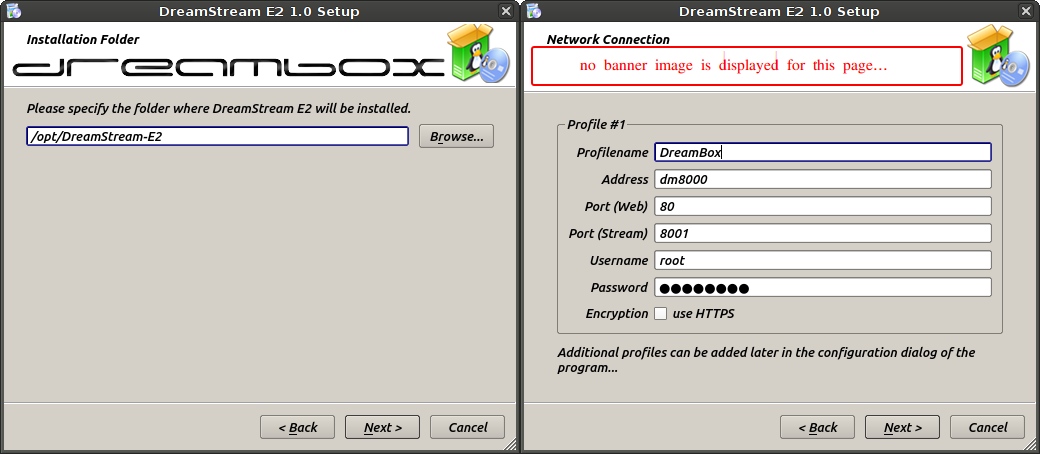Screen dimensions: 1040x454
Task: Close the Network Connection setup window
Action: point(1026,11)
